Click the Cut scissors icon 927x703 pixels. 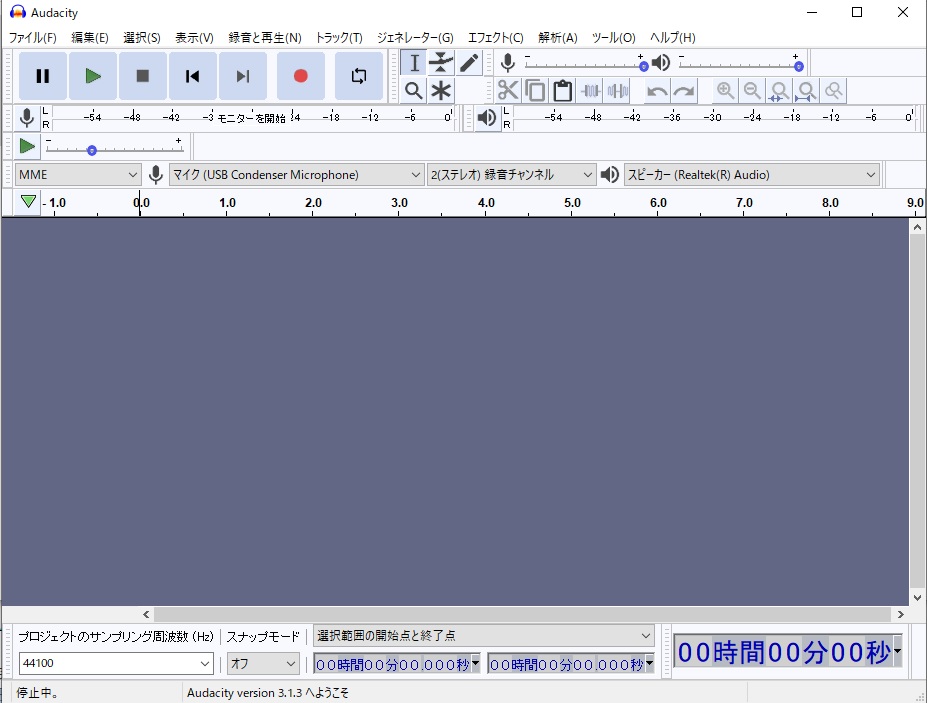tap(508, 91)
